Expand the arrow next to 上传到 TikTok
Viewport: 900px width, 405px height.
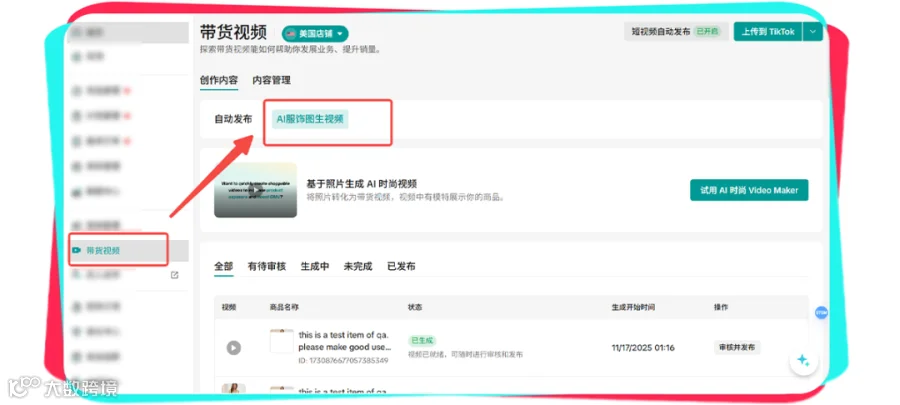point(813,32)
